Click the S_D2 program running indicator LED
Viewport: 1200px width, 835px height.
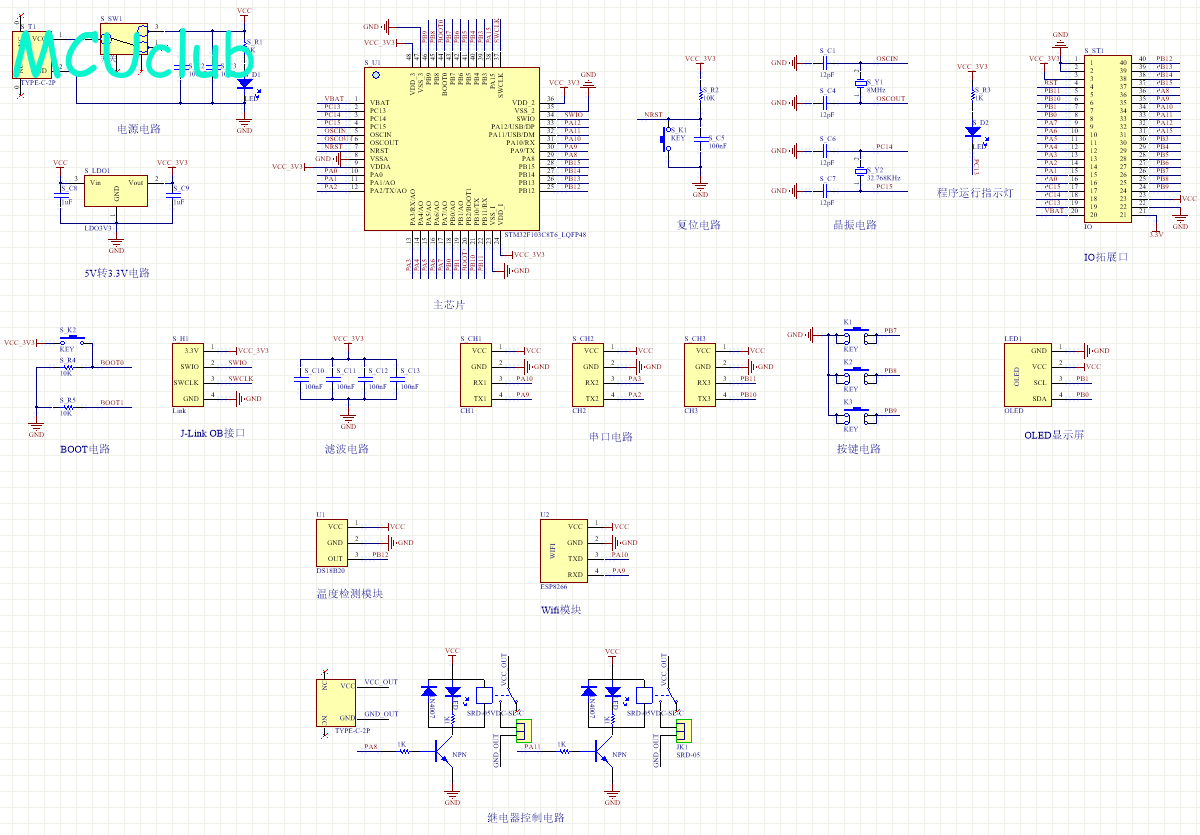pyautogui.click(x=973, y=132)
